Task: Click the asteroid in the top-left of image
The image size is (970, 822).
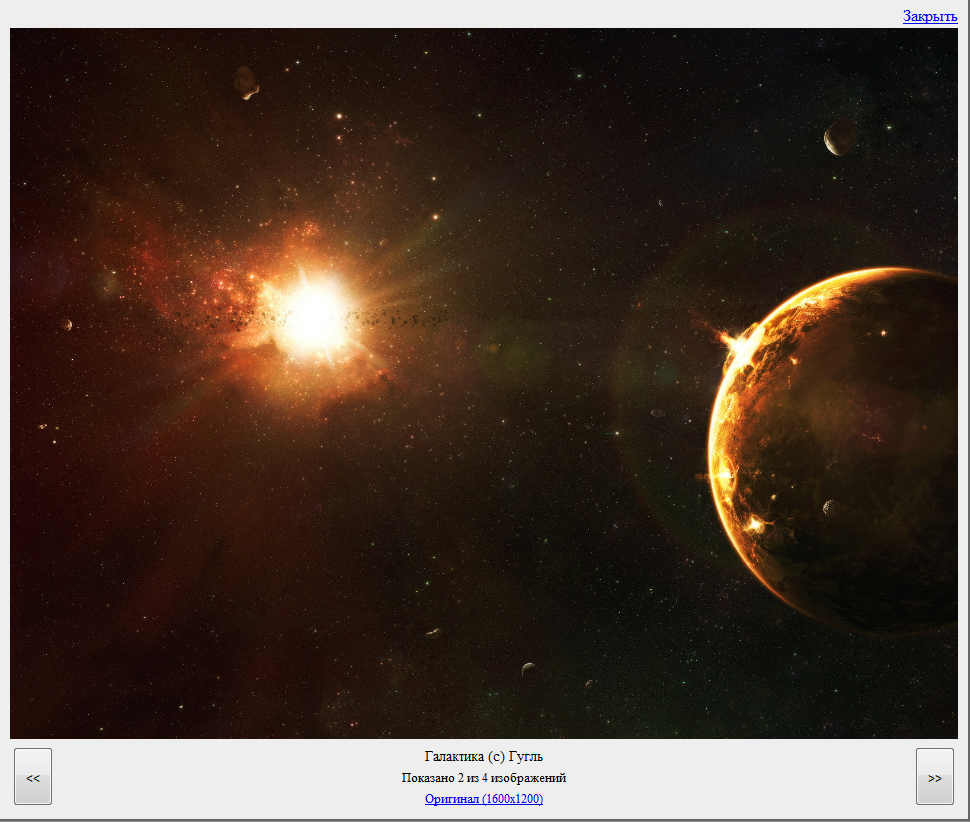Action: click(x=245, y=83)
